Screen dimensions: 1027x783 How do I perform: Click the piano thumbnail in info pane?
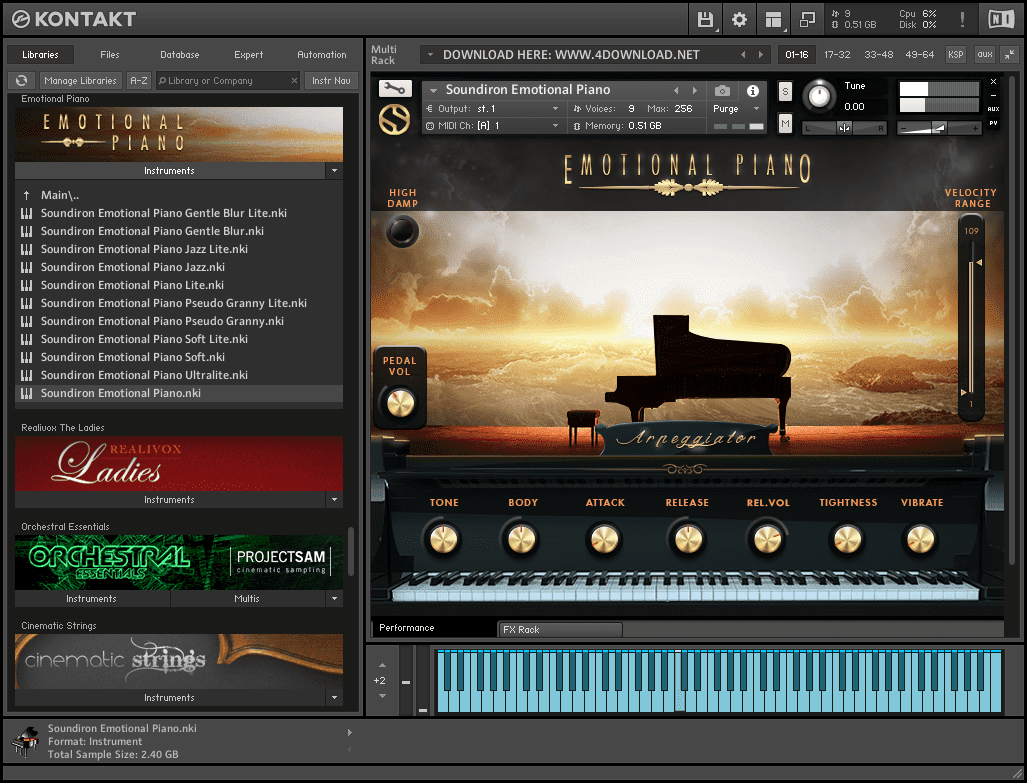25,742
